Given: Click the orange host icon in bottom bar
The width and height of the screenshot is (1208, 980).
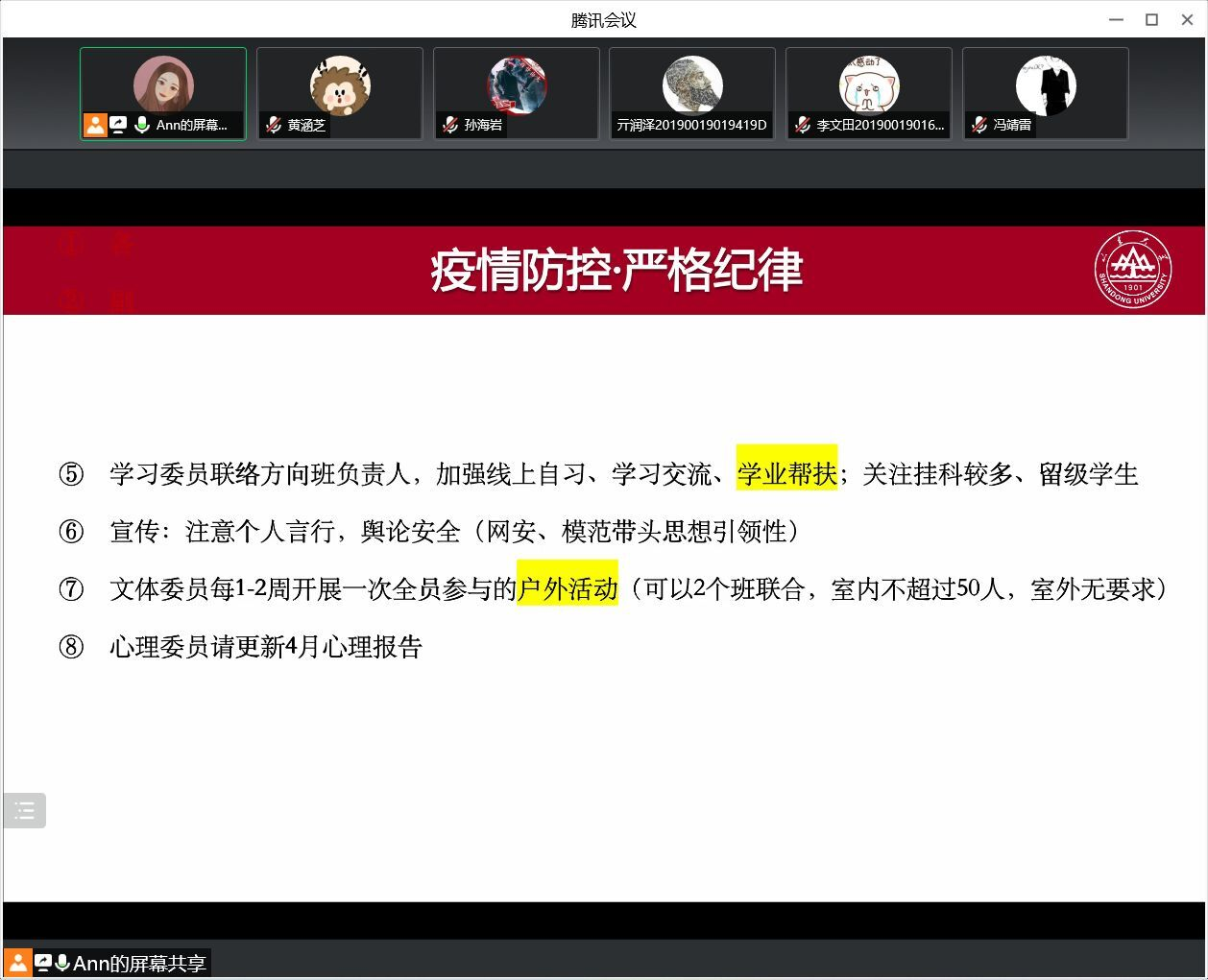Looking at the screenshot, I should click(x=18, y=963).
